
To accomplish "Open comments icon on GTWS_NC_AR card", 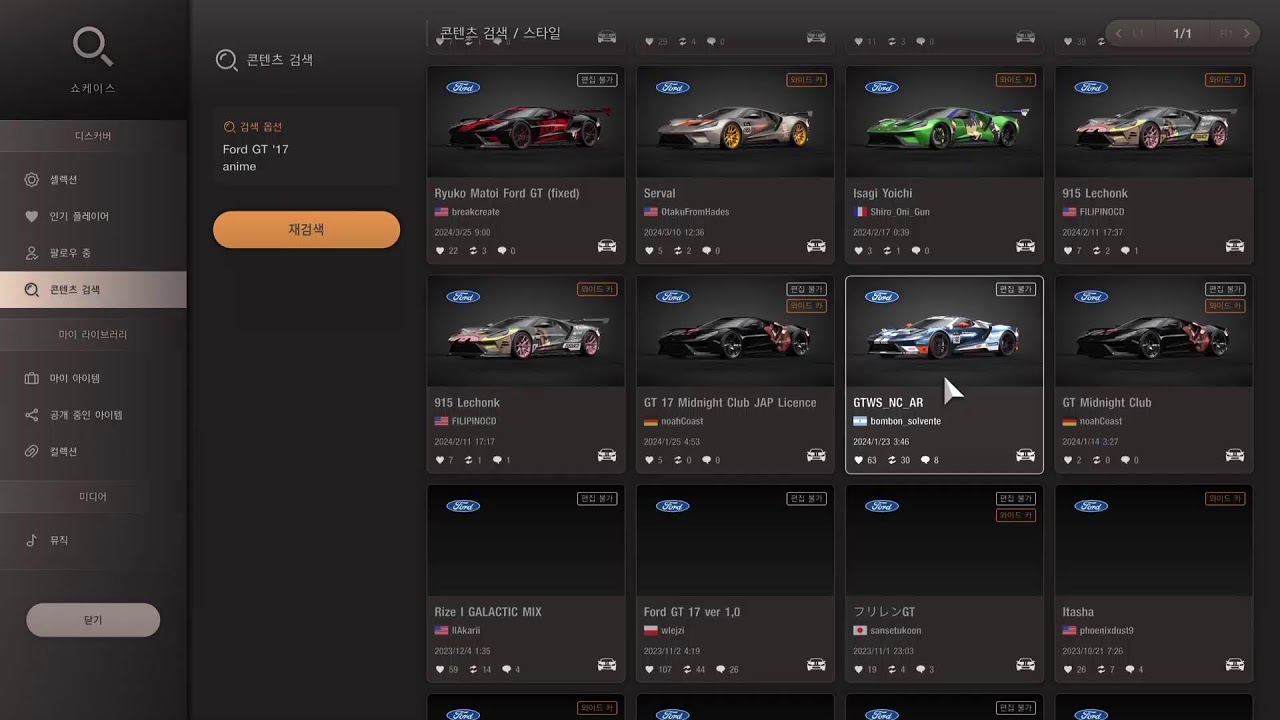I will tap(925, 460).
